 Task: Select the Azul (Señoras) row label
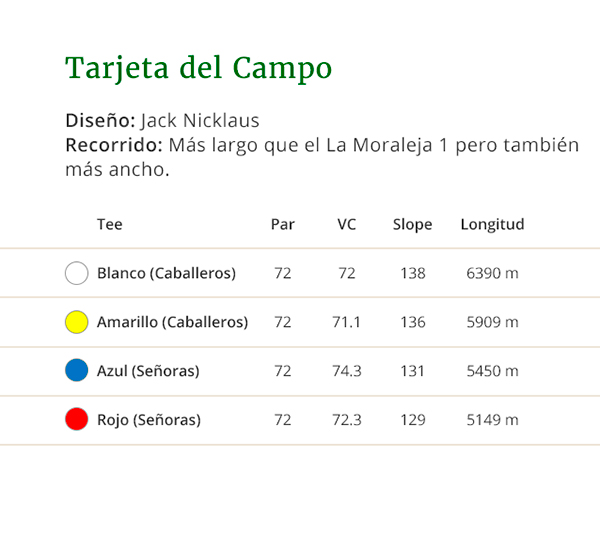click(148, 371)
